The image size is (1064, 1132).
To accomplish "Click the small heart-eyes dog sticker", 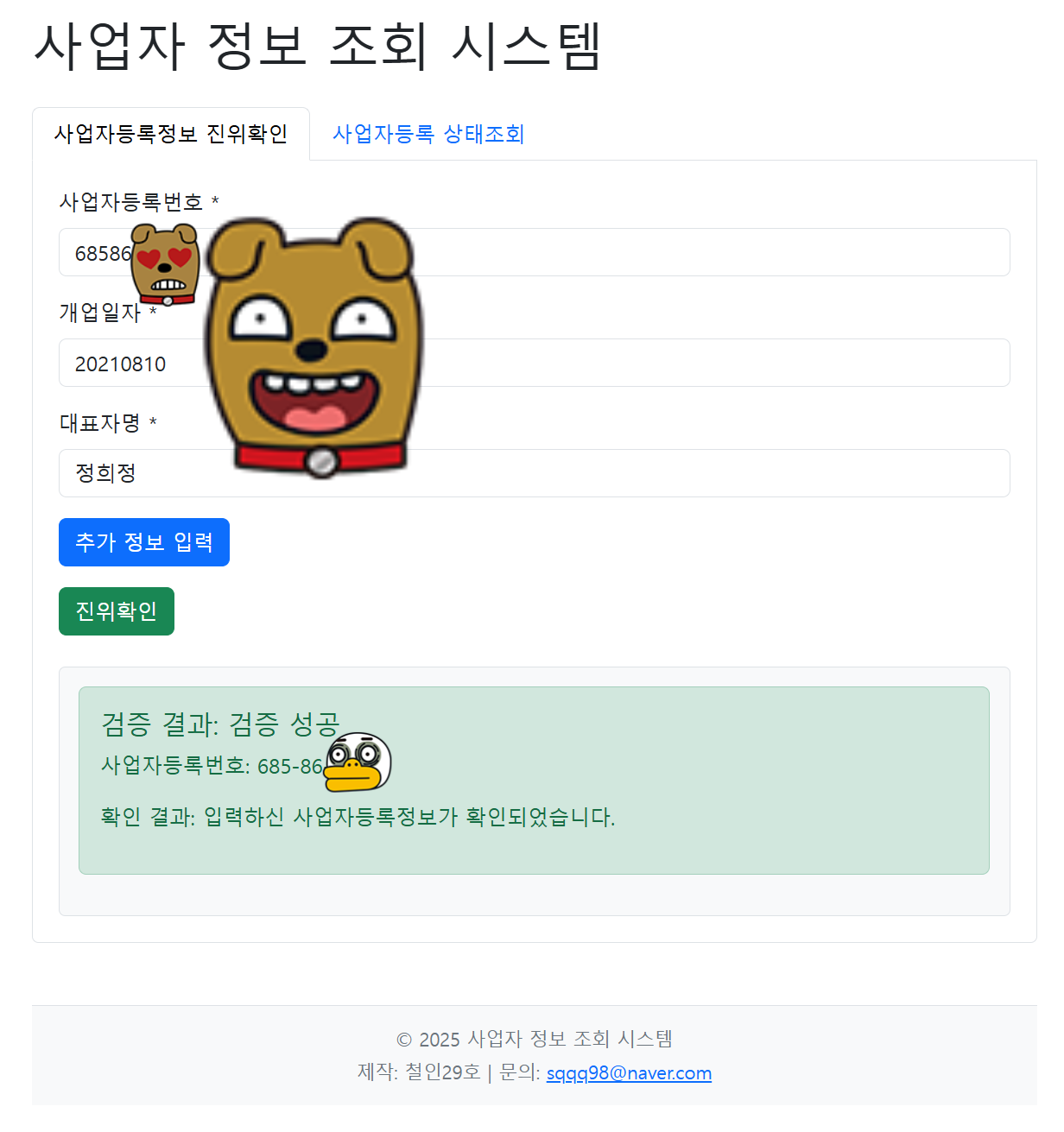I will coord(165,265).
